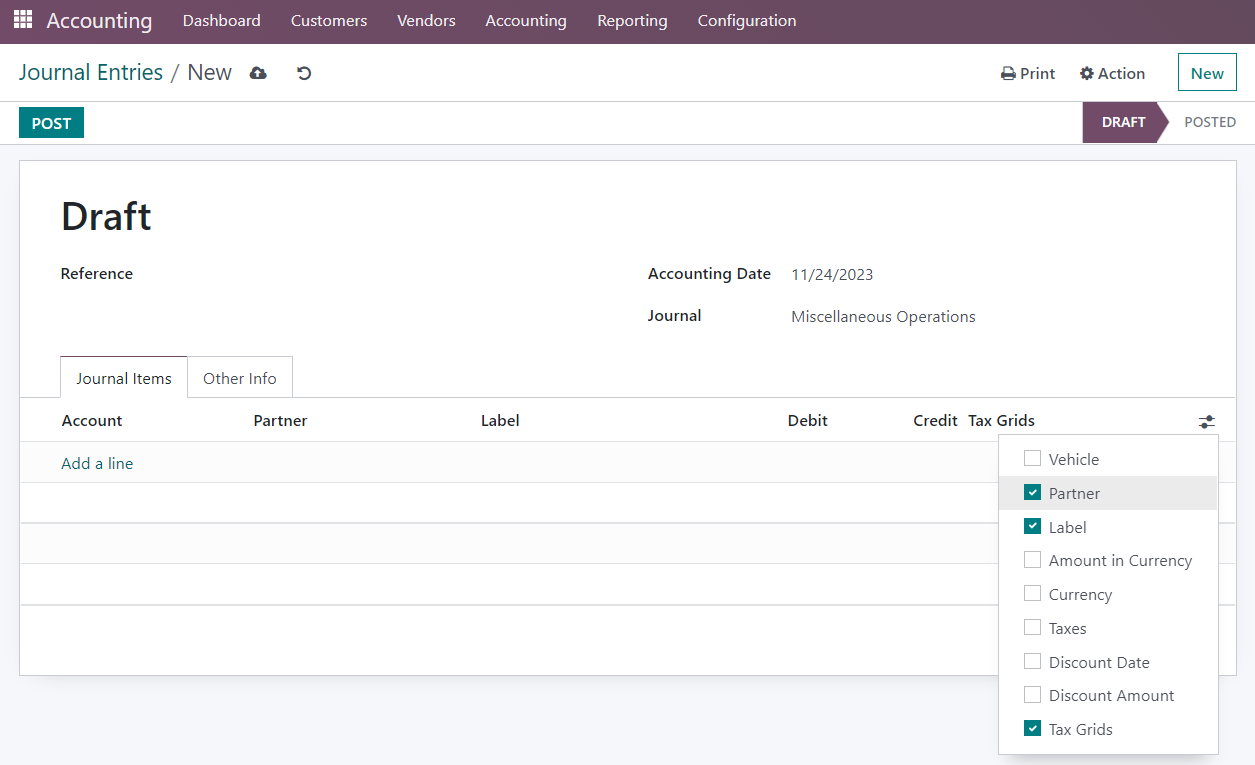Image resolution: width=1255 pixels, height=765 pixels.
Task: Click the column settings adjust icon
Action: 1207,422
